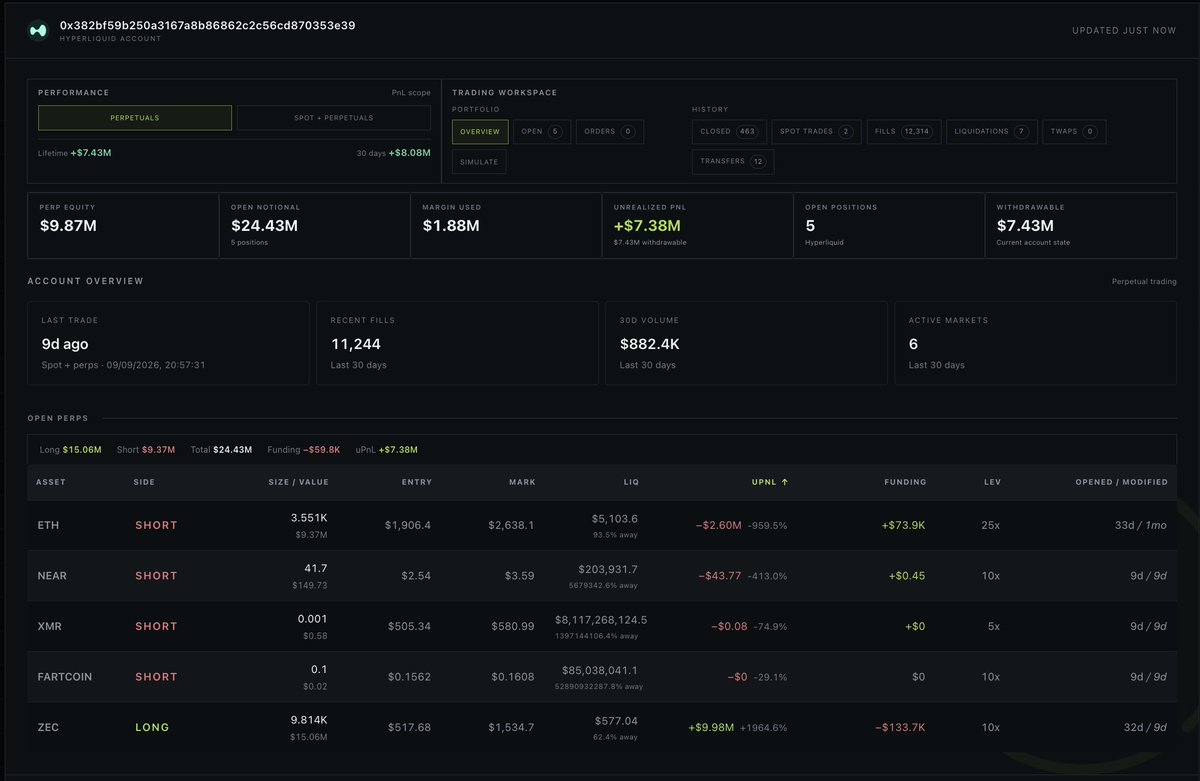Open the TWAPS tab
This screenshot has width=1200, height=781.
(x=1074, y=131)
